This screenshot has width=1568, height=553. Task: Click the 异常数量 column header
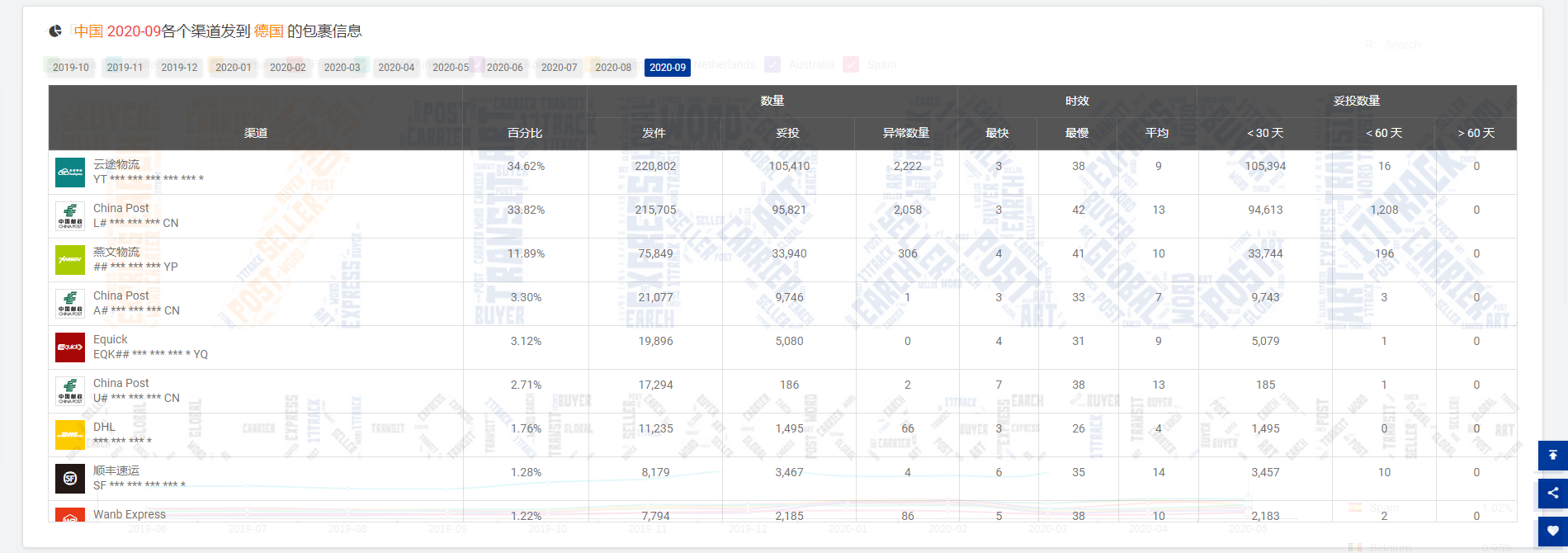click(x=906, y=133)
